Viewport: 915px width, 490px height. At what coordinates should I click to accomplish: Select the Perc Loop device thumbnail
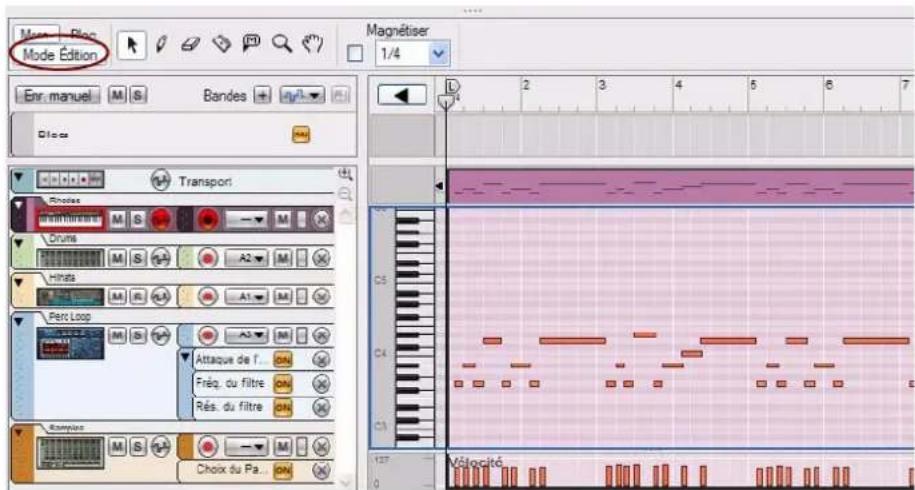point(71,343)
